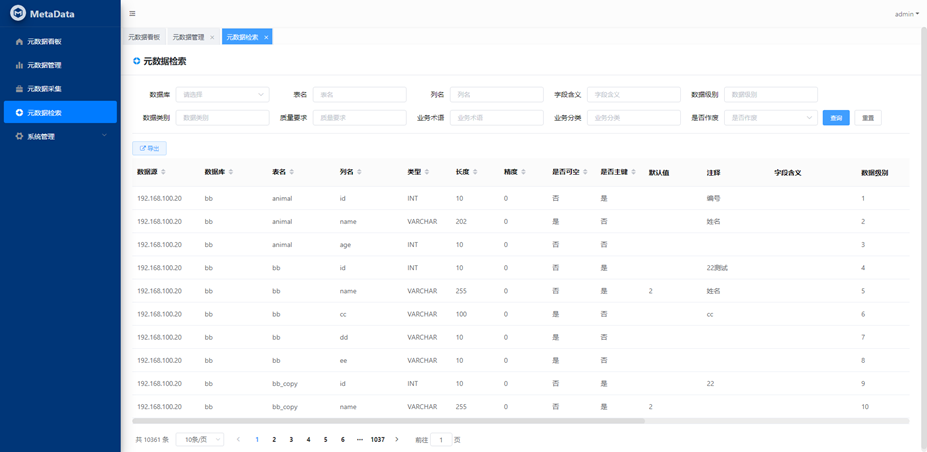Close the 元数据管理 tab
927x452 pixels.
[x=212, y=37]
